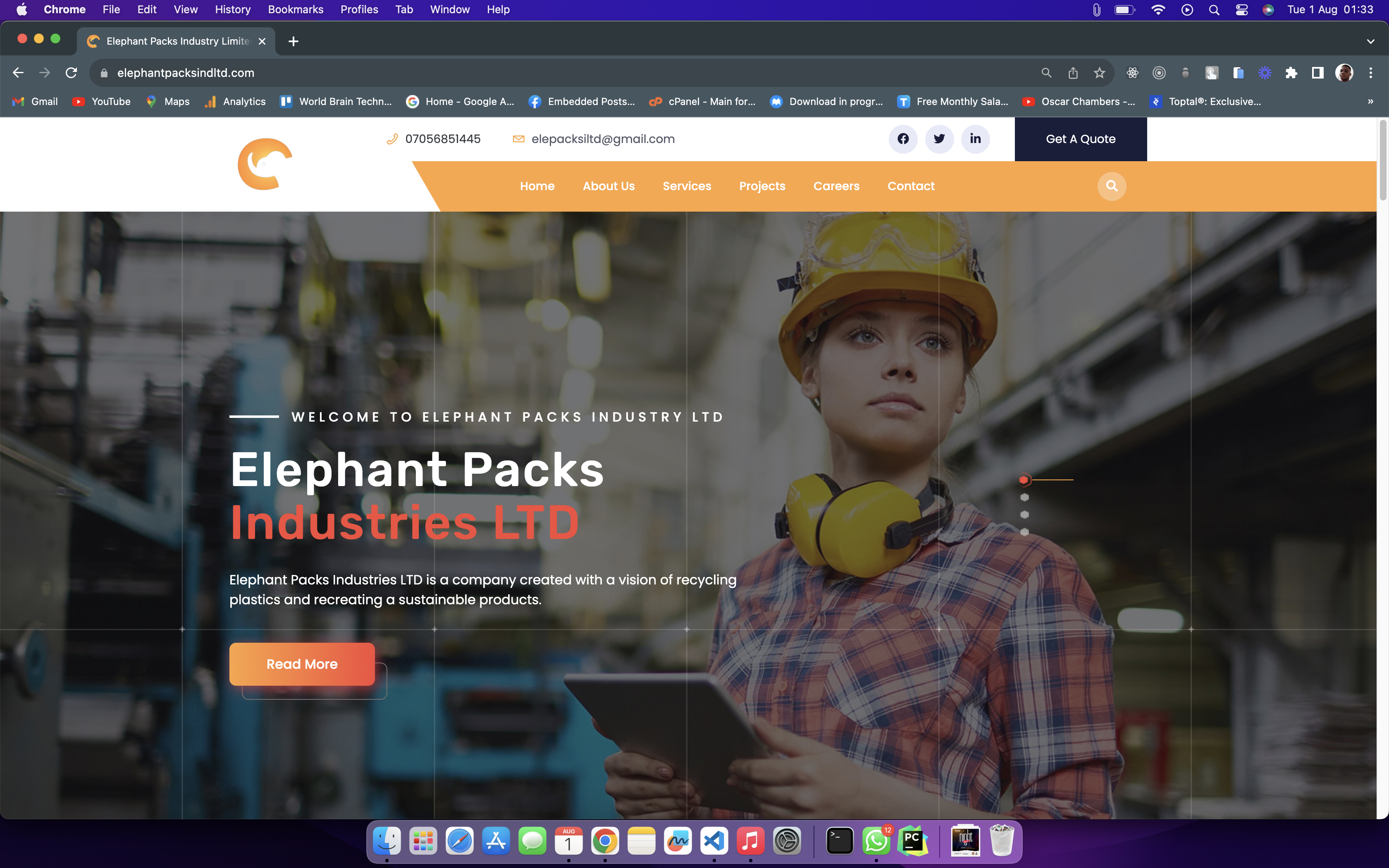Reload the page

coord(71,73)
